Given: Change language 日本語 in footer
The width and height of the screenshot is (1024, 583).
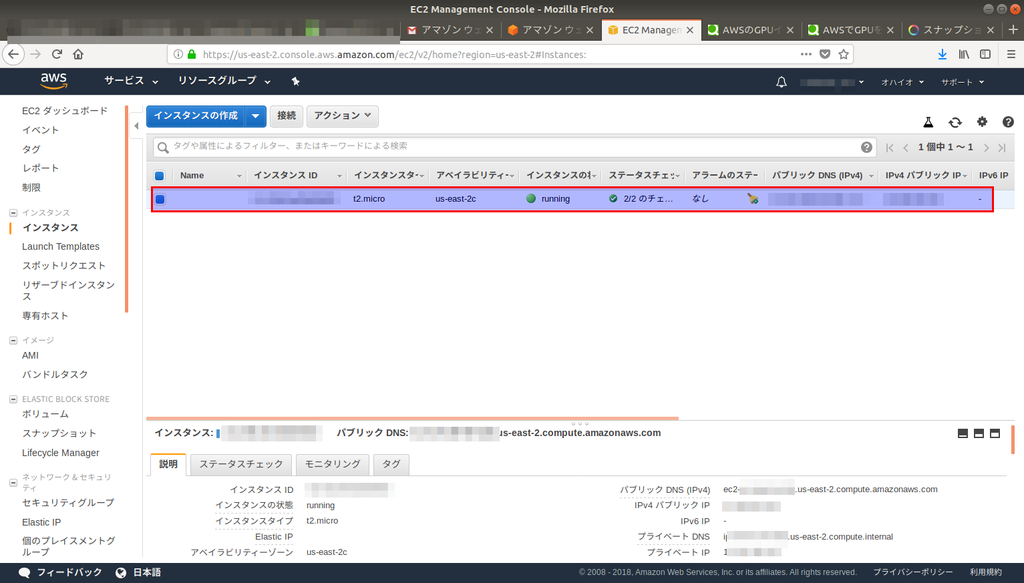Looking at the screenshot, I should tap(138, 573).
